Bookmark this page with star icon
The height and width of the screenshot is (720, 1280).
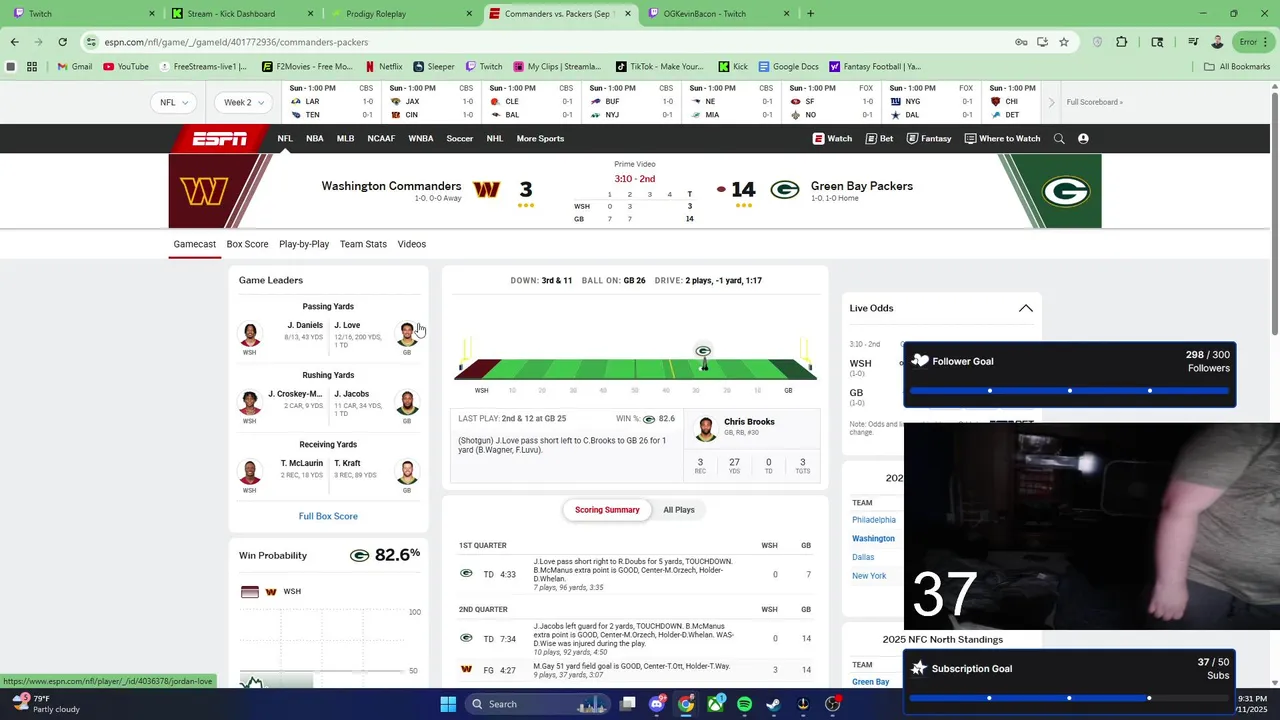(x=1064, y=42)
